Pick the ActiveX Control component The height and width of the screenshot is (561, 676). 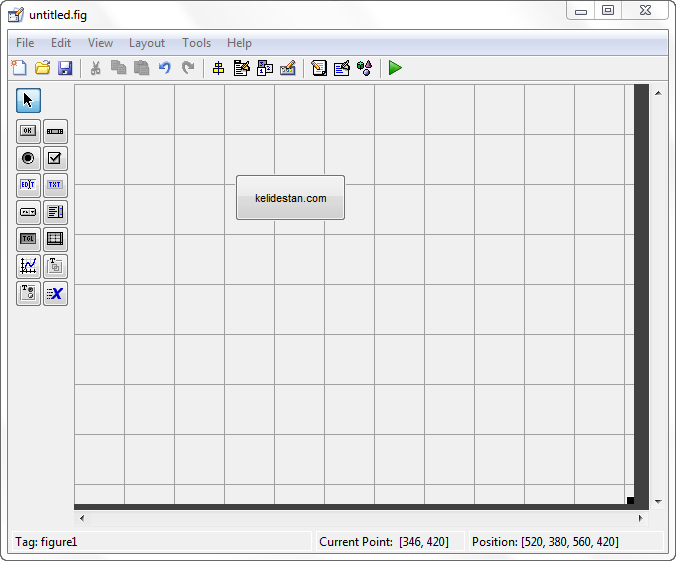coord(55,294)
